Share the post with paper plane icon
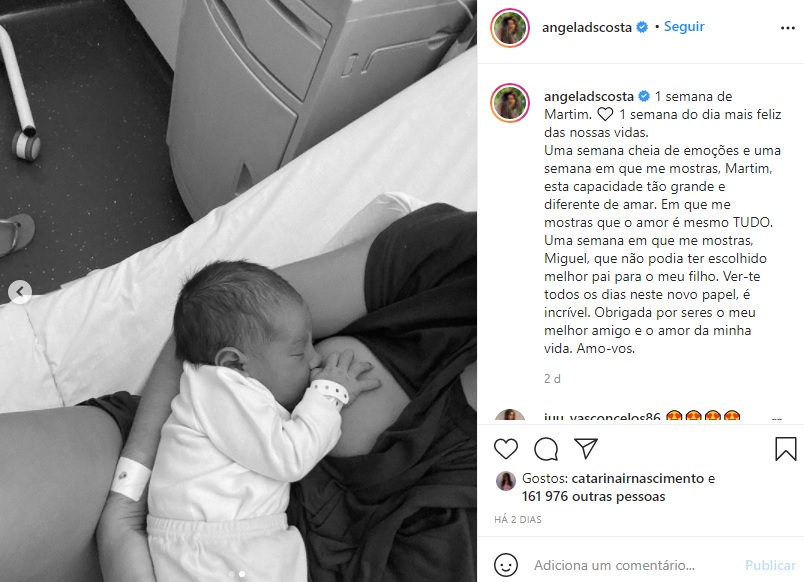 pyautogui.click(x=586, y=449)
